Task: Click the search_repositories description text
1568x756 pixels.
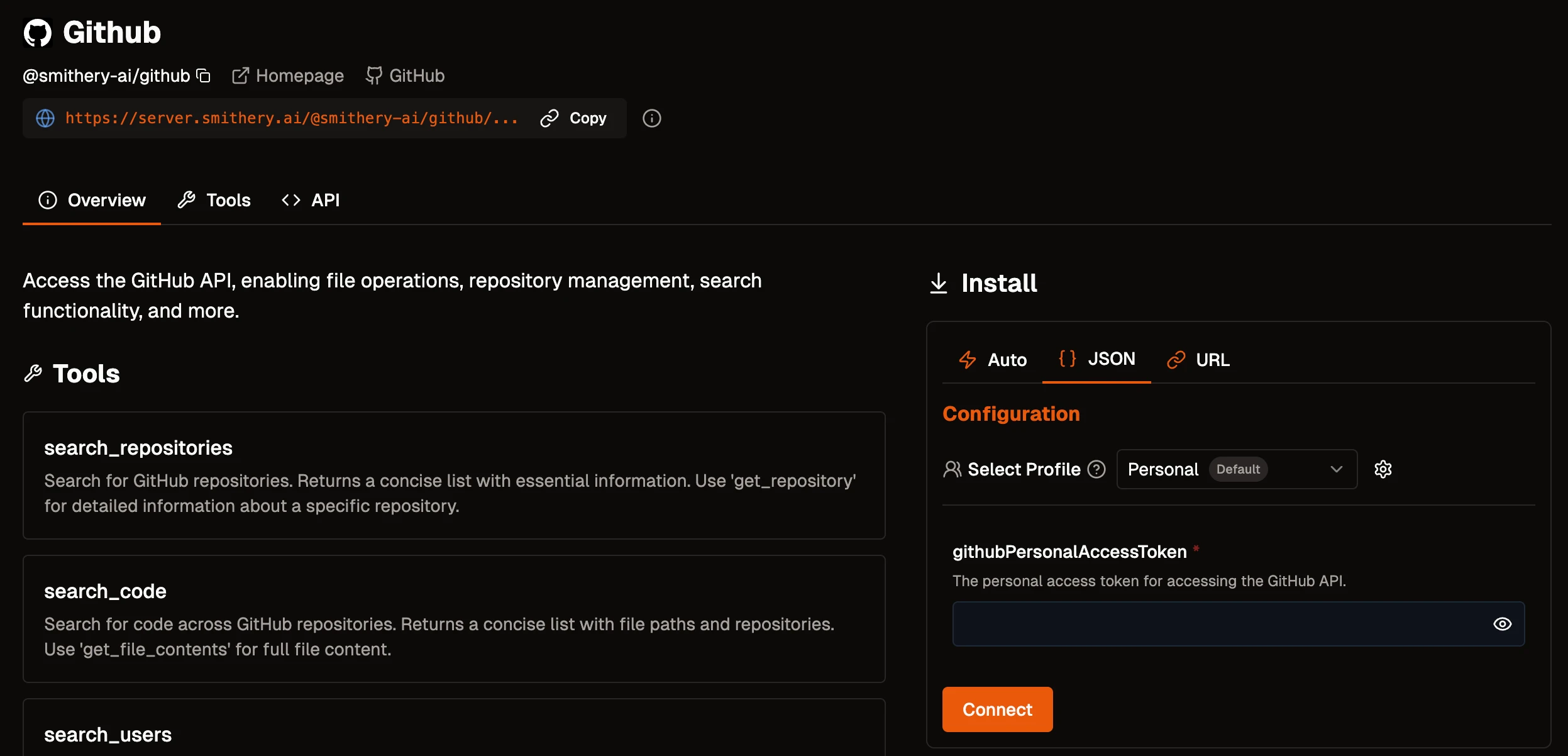Action: coord(450,493)
